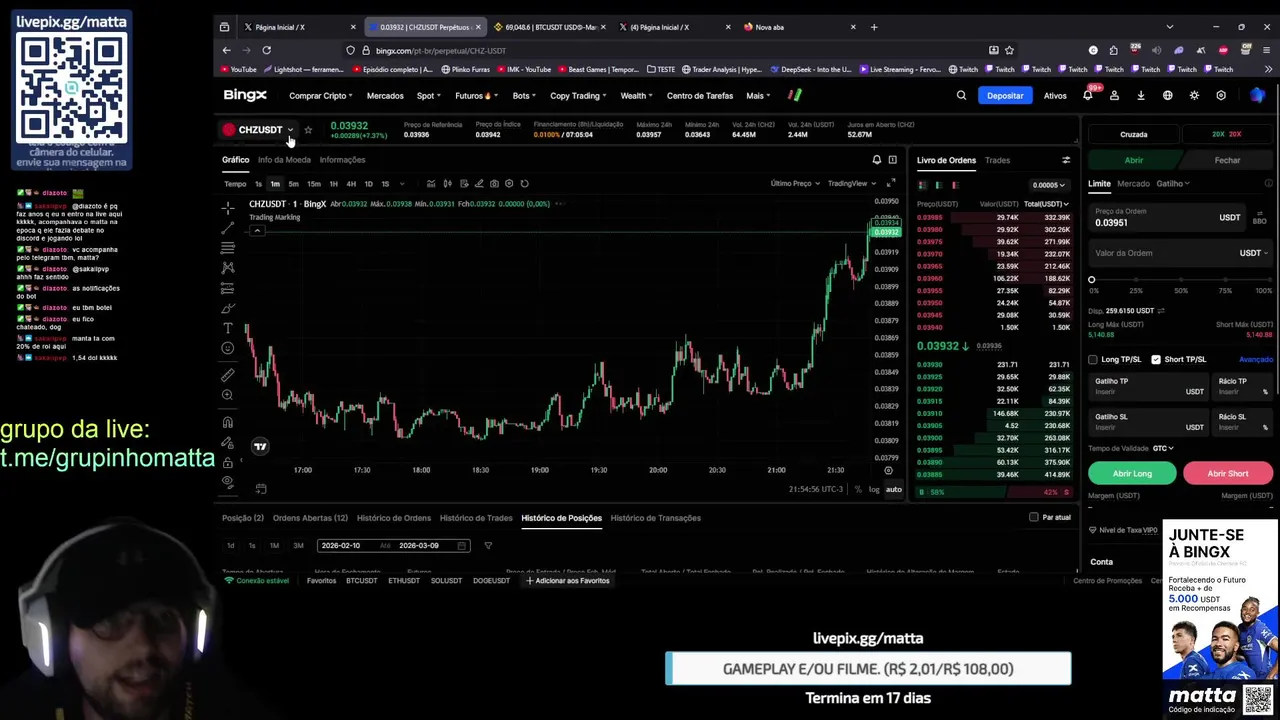The width and height of the screenshot is (1280, 720).
Task: Click the Abrir Long button
Action: tap(1132, 473)
